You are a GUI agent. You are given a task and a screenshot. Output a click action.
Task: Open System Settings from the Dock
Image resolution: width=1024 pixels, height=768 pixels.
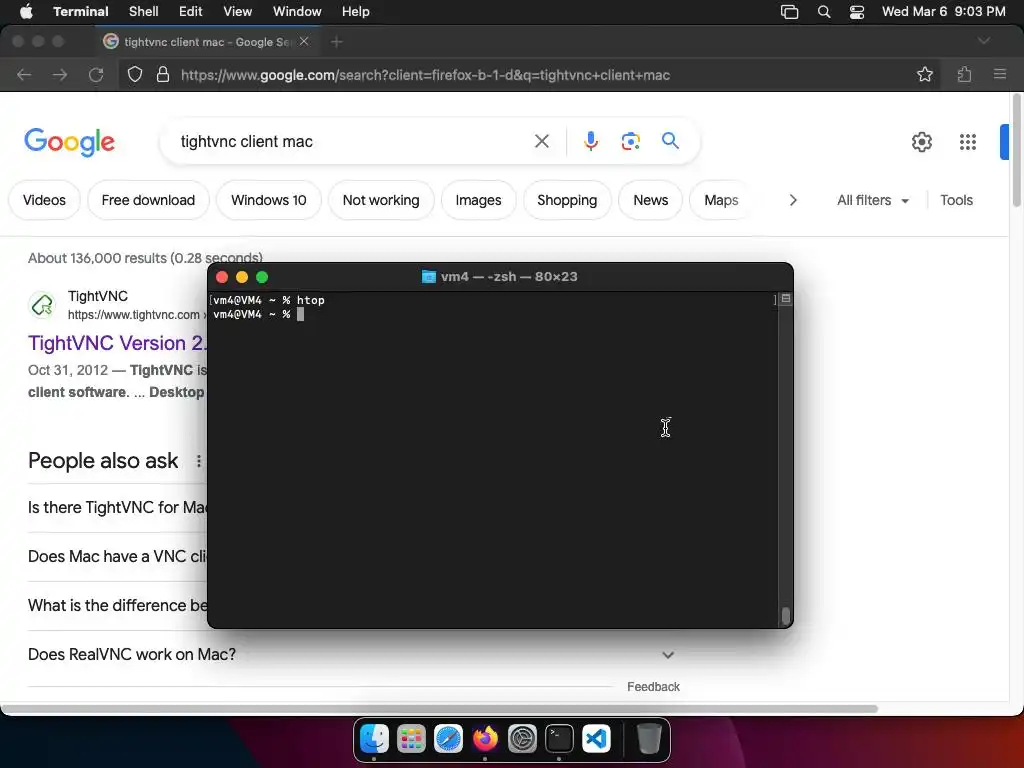[522, 739]
